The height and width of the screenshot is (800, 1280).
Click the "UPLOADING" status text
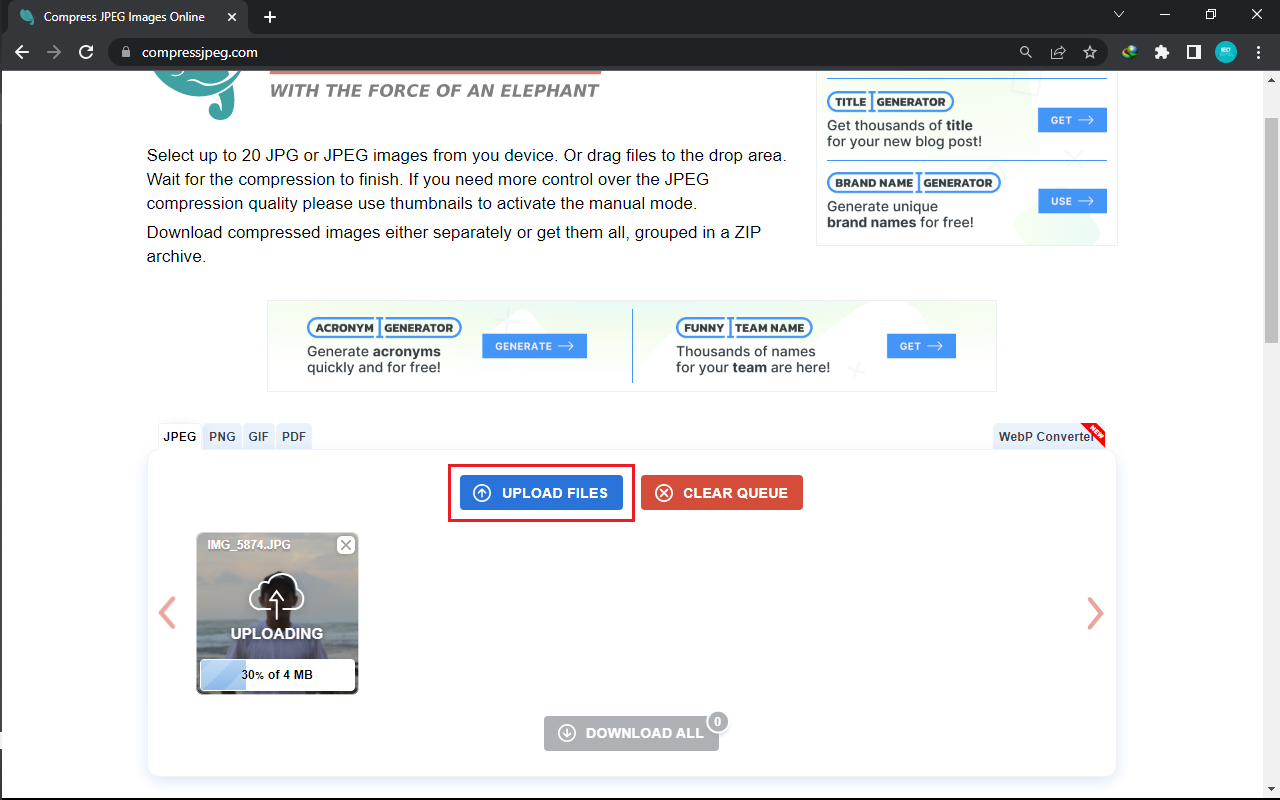point(277,634)
